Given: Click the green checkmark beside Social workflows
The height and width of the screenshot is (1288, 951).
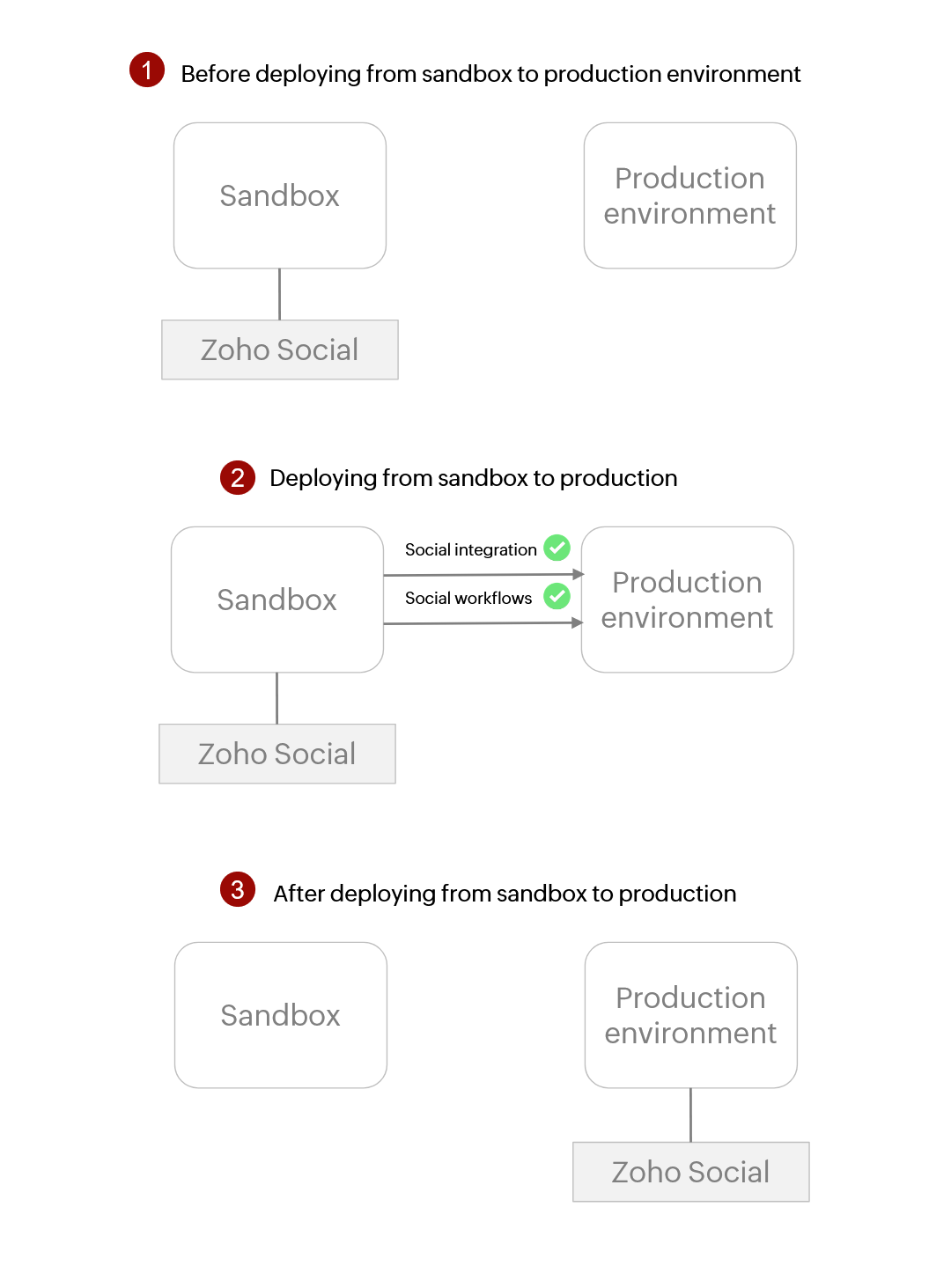Looking at the screenshot, I should pos(557,596).
